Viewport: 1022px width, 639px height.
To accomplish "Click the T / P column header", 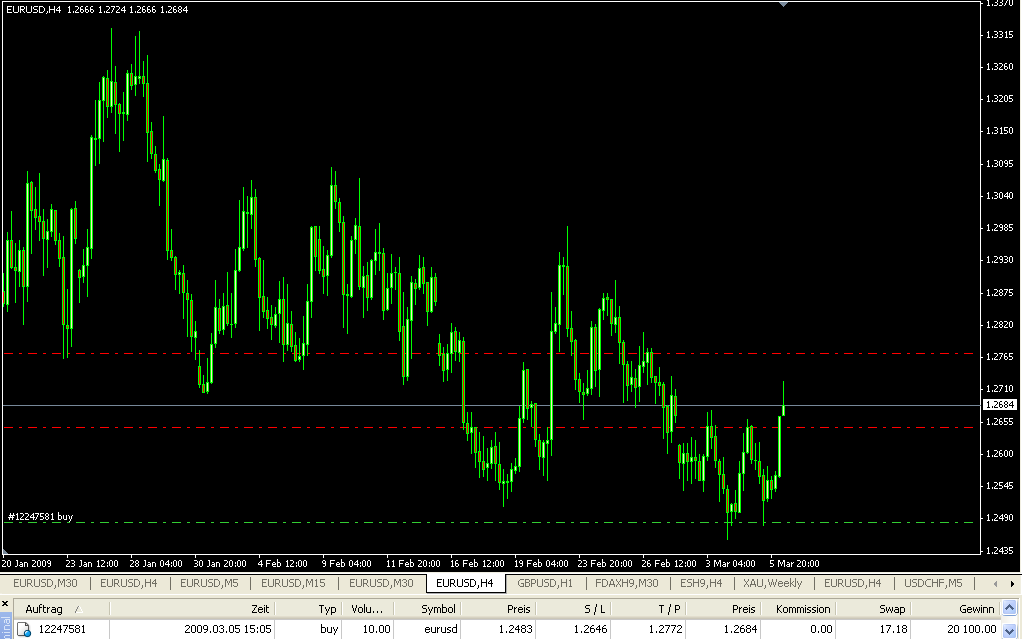I will [x=648, y=609].
